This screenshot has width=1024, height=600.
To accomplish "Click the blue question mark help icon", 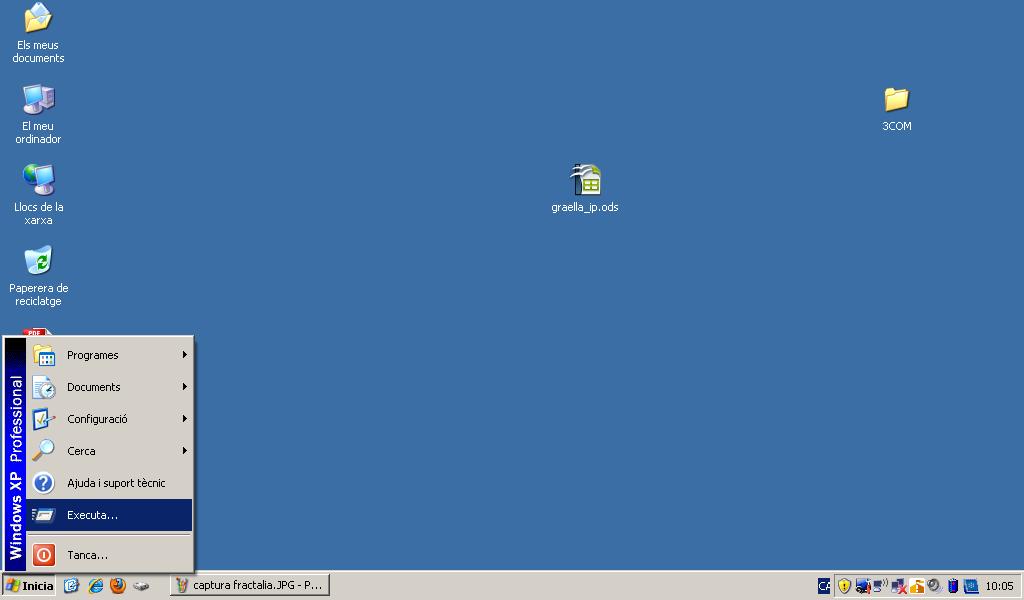I will tap(44, 483).
